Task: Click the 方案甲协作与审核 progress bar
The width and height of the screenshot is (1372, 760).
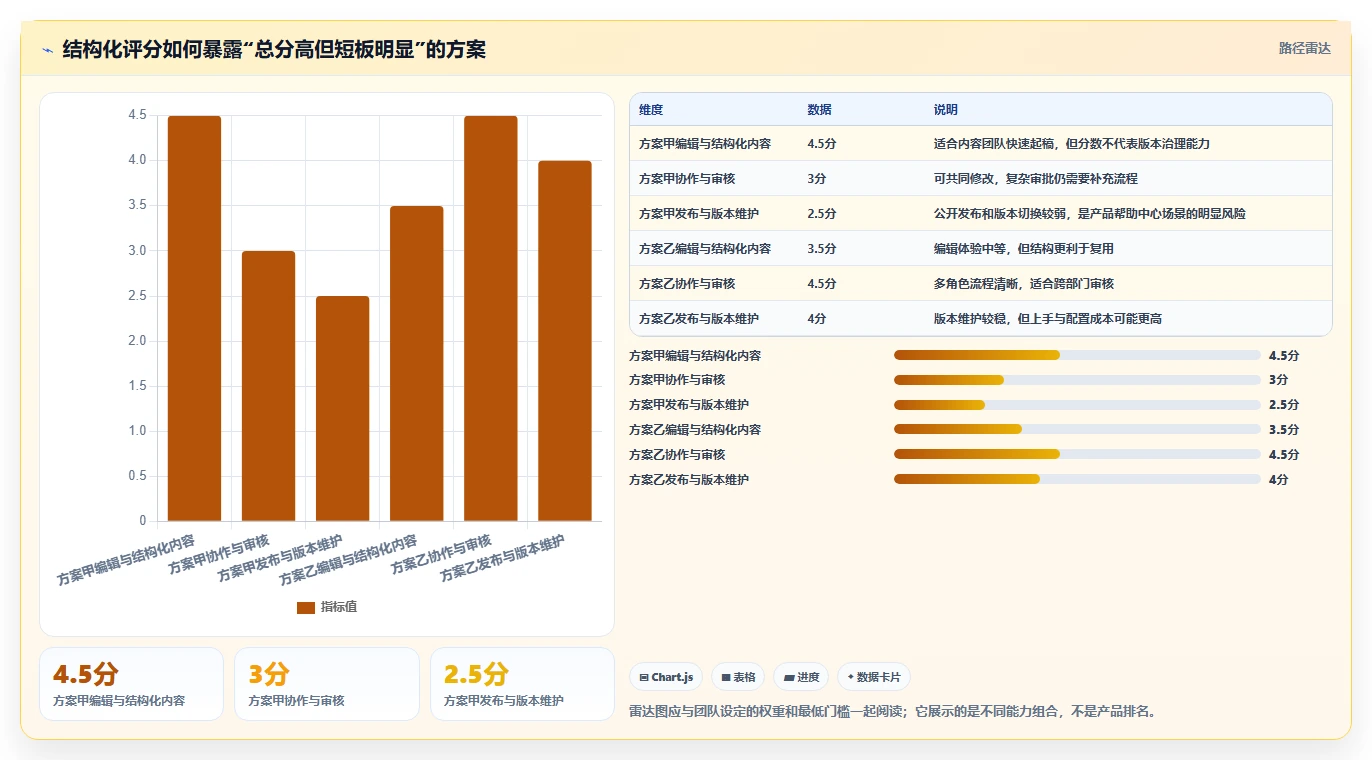Action: pyautogui.click(x=1077, y=380)
